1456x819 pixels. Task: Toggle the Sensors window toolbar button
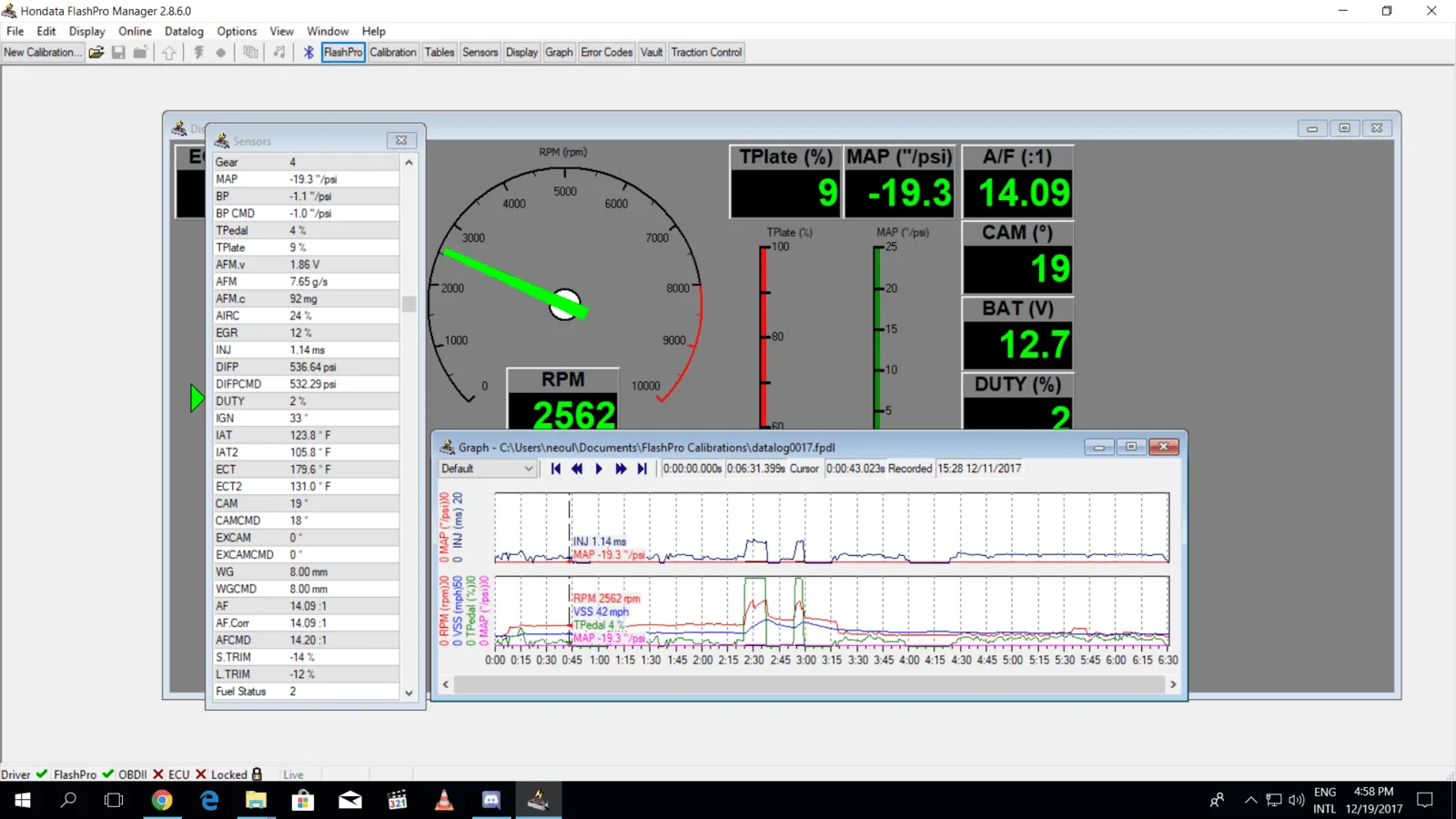coord(480,53)
